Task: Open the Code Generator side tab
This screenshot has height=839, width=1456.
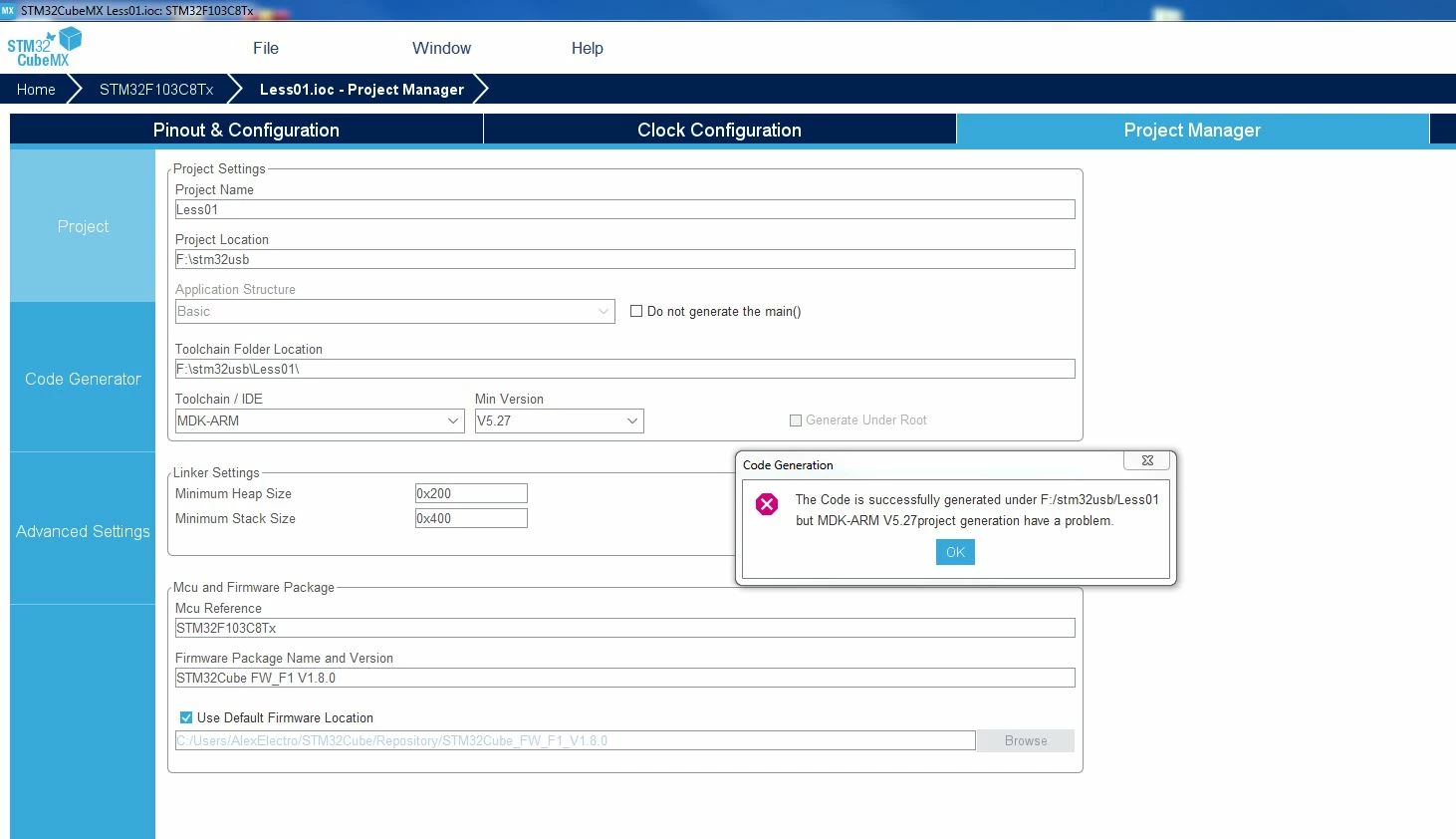Action: [x=83, y=379]
